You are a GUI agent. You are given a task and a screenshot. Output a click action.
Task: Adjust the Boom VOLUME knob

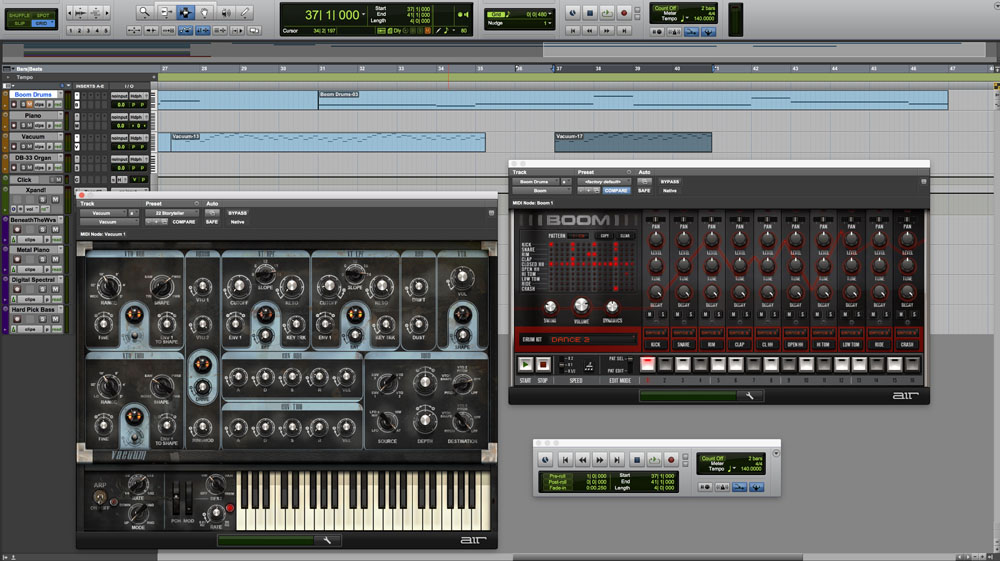[x=580, y=307]
